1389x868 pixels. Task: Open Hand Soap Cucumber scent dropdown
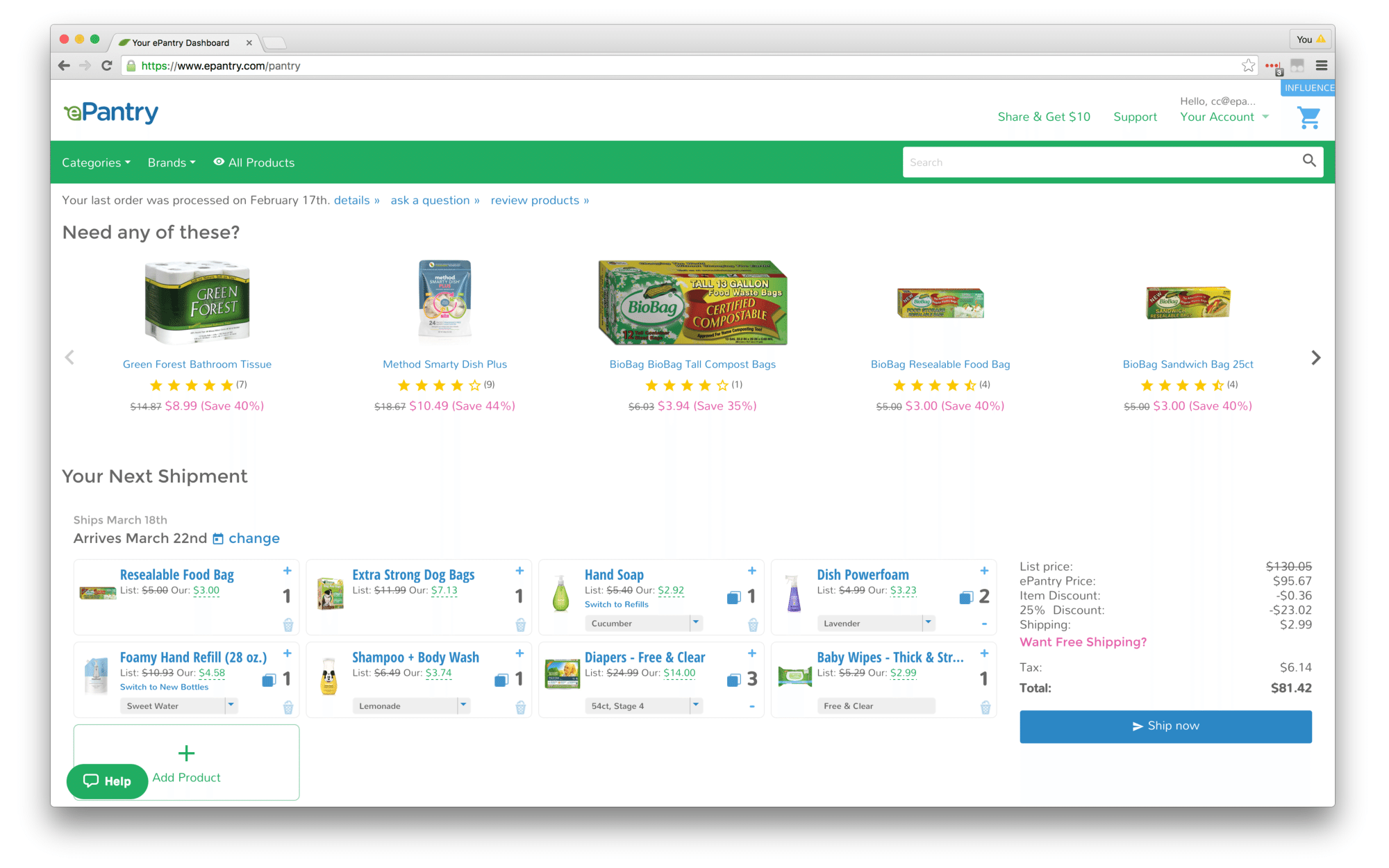pos(644,624)
